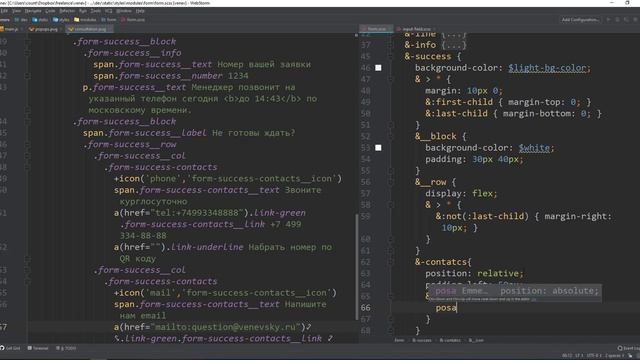Click the pug editor vertical scrollbar thumb
This screenshot has width=640, height=360.
(x=356, y=267)
